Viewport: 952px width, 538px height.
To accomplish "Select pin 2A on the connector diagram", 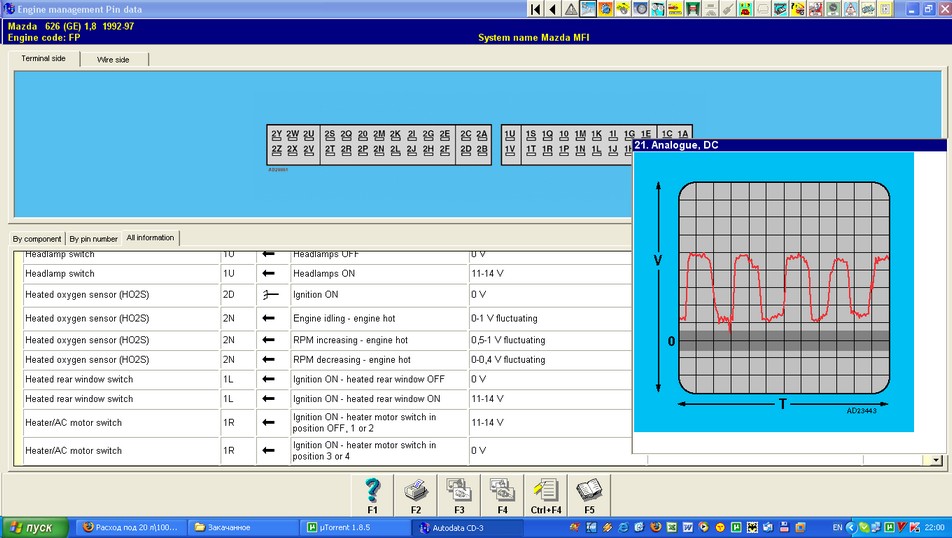I will point(482,134).
